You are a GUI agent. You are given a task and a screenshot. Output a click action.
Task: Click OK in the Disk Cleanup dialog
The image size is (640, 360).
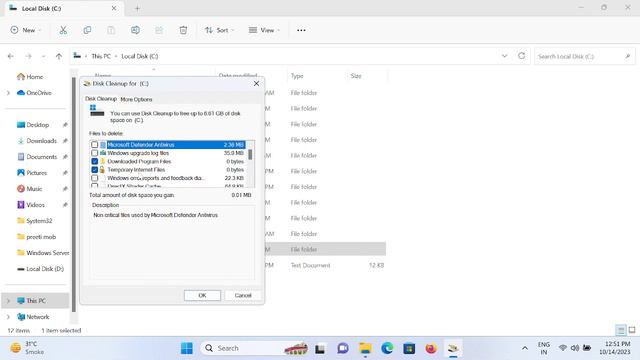[x=202, y=295]
